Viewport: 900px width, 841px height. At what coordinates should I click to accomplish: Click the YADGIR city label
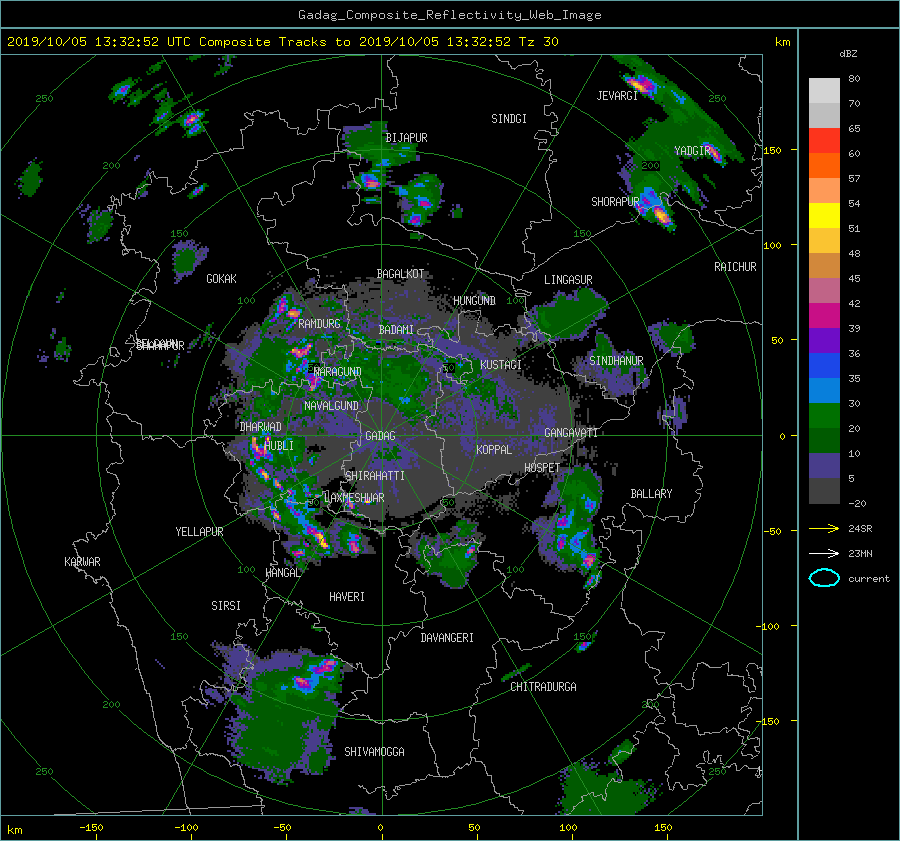click(x=693, y=151)
